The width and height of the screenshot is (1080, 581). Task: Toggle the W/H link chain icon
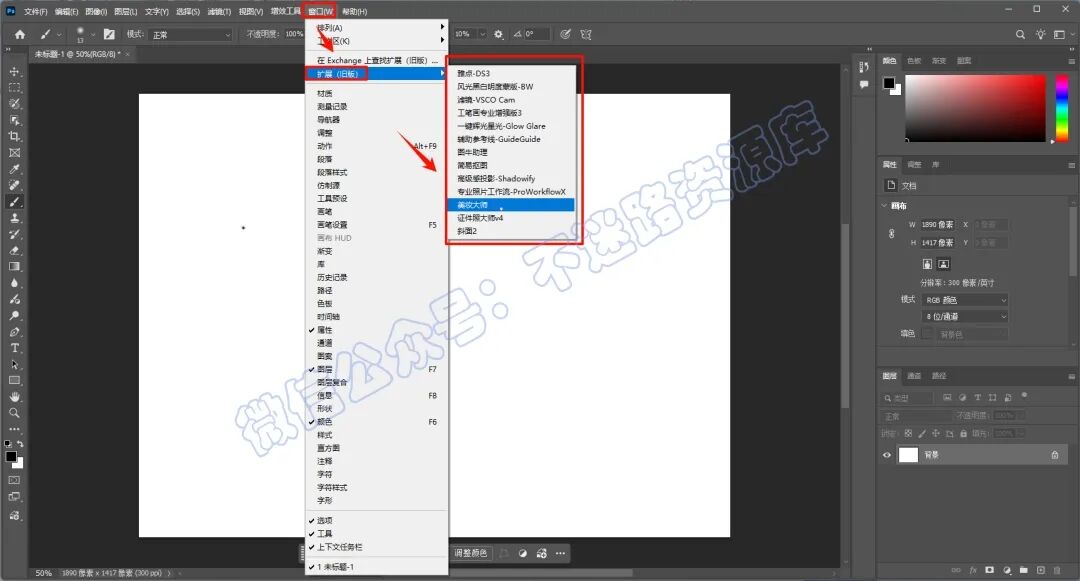[x=891, y=233]
